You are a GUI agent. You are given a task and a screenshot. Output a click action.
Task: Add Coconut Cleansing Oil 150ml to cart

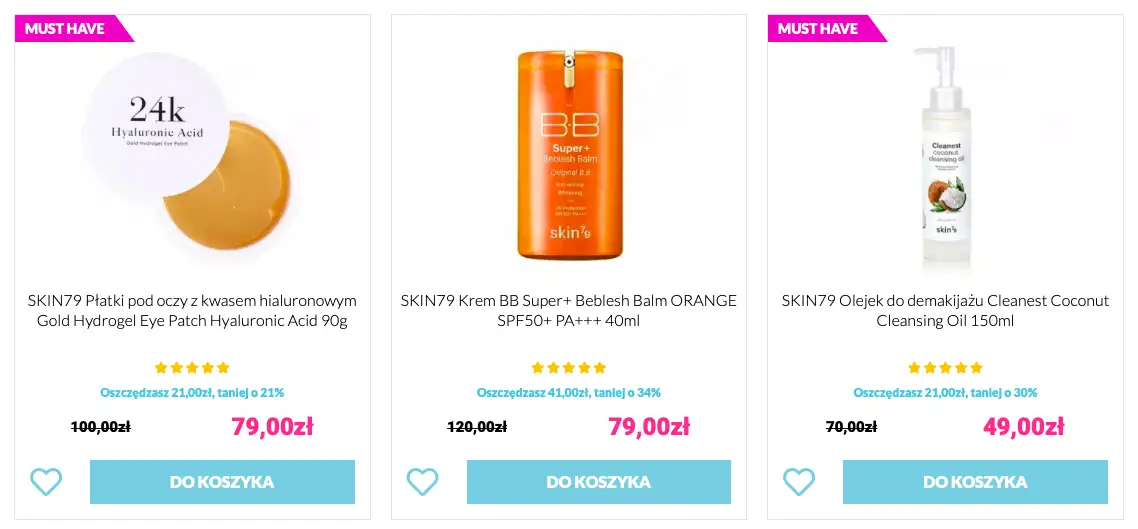tap(975, 482)
